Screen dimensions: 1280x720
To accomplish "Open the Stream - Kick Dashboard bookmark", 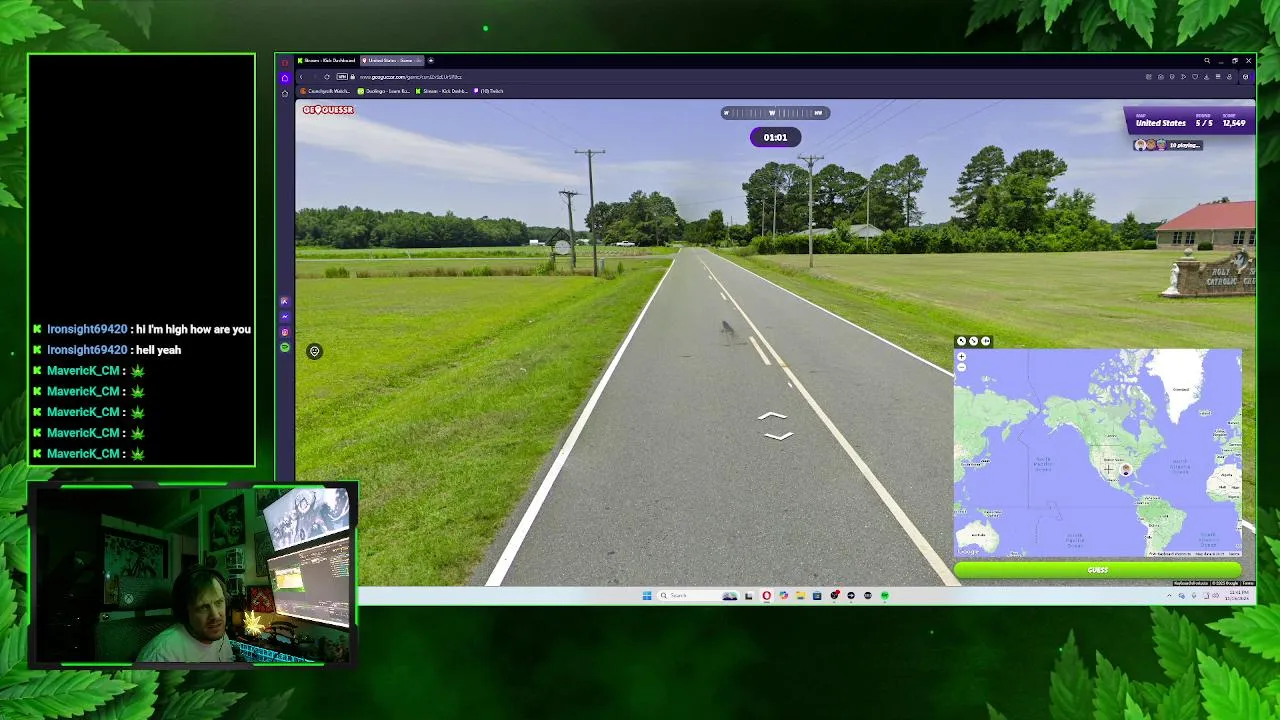I will tap(441, 91).
